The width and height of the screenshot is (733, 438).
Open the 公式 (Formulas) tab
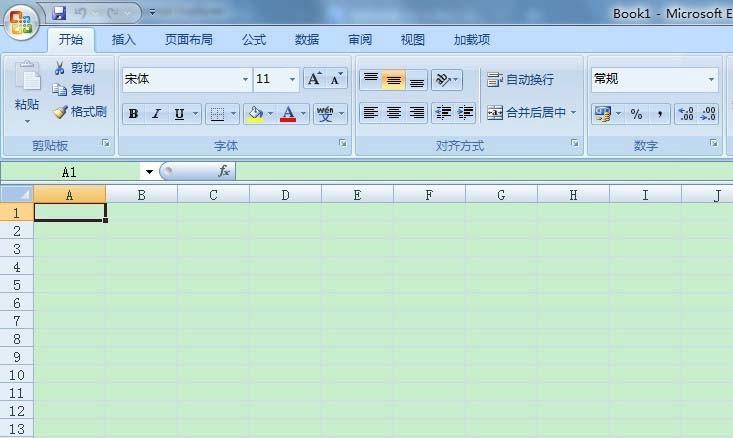[254, 40]
